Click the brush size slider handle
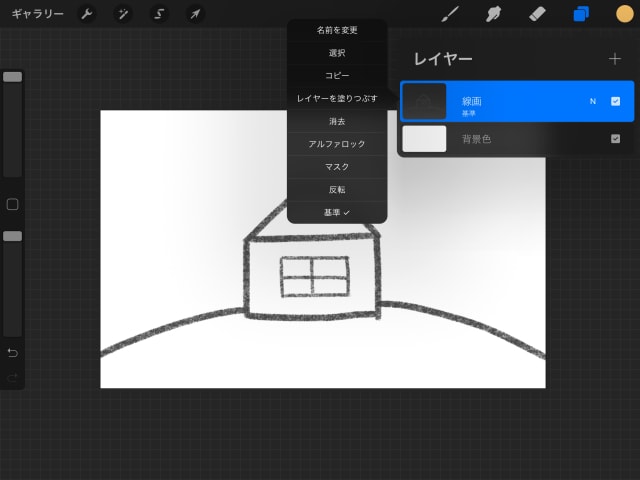Viewport: 640px width, 480px height. point(13,77)
